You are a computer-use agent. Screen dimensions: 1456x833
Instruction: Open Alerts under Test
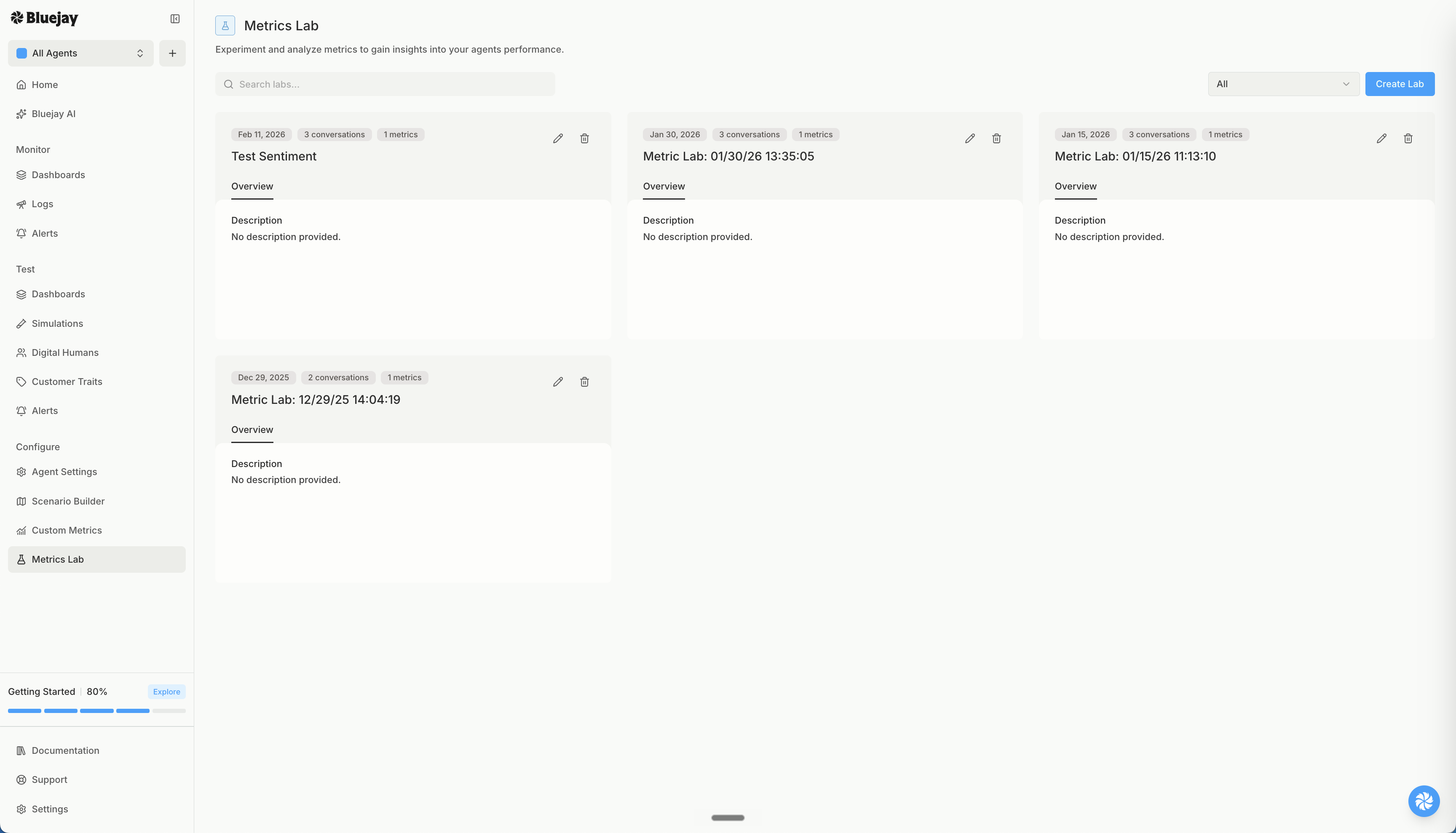click(x=97, y=411)
